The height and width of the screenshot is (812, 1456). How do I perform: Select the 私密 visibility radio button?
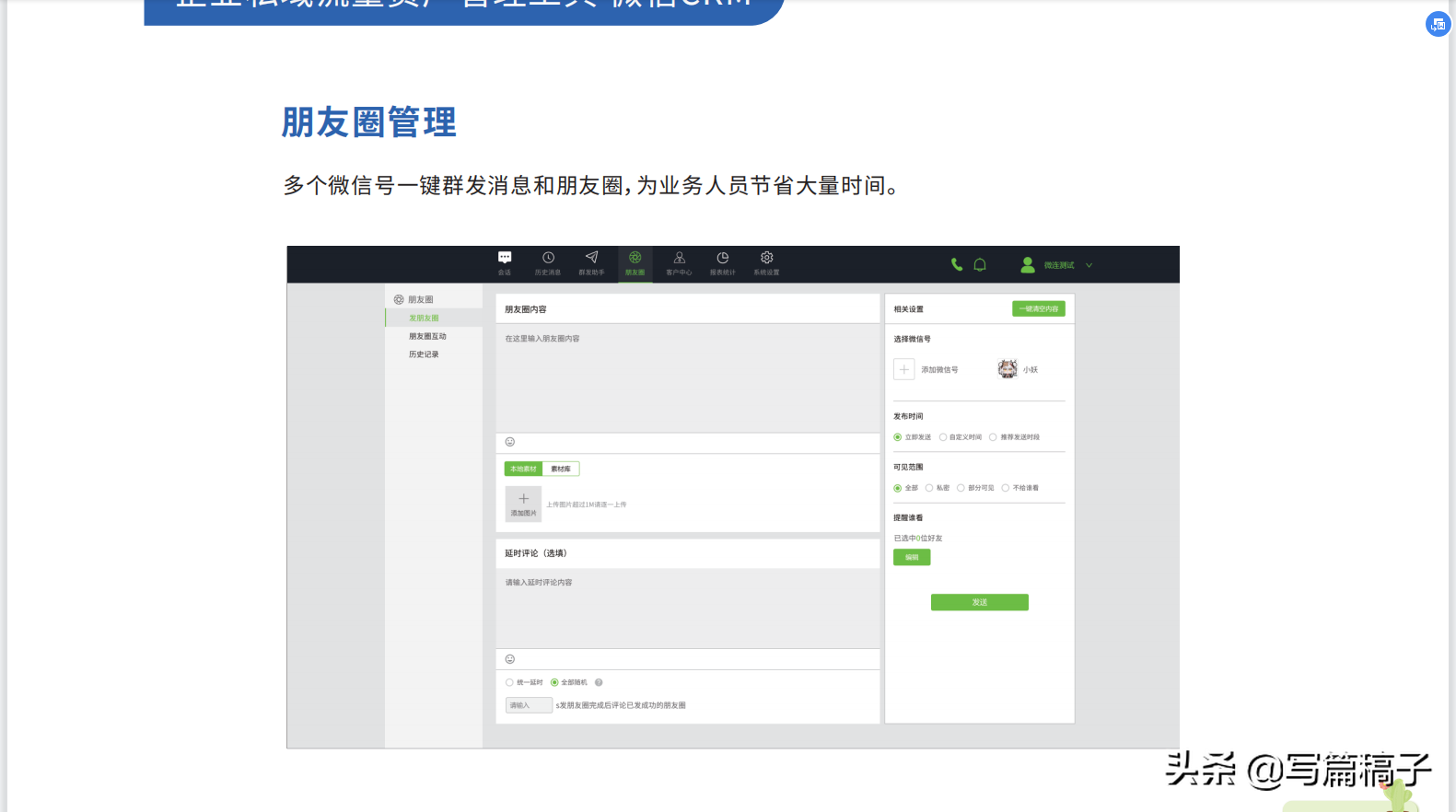click(929, 488)
